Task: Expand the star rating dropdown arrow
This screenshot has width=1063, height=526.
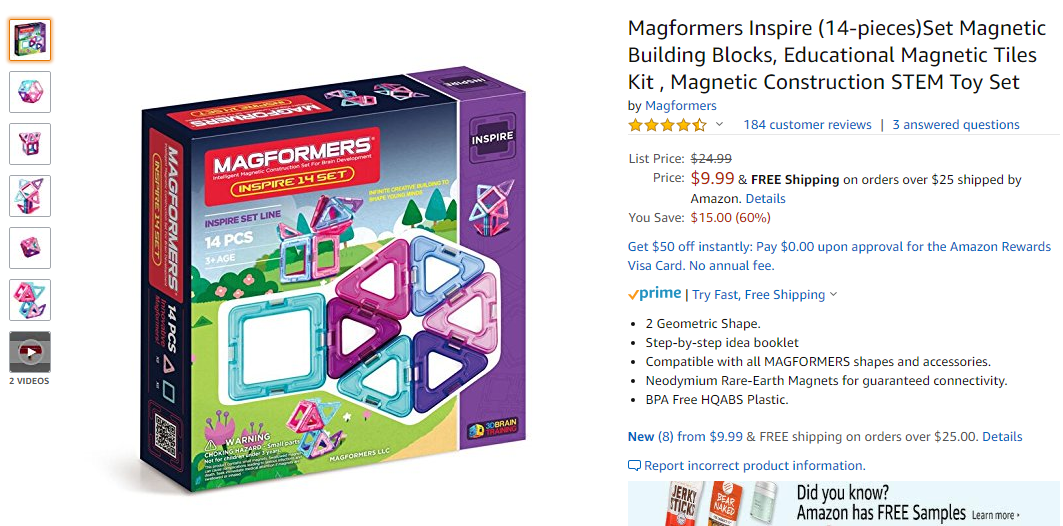Action: [x=719, y=125]
